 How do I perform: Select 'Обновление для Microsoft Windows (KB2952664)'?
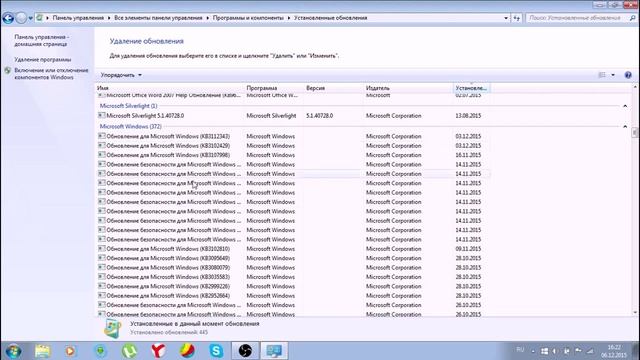[168, 296]
